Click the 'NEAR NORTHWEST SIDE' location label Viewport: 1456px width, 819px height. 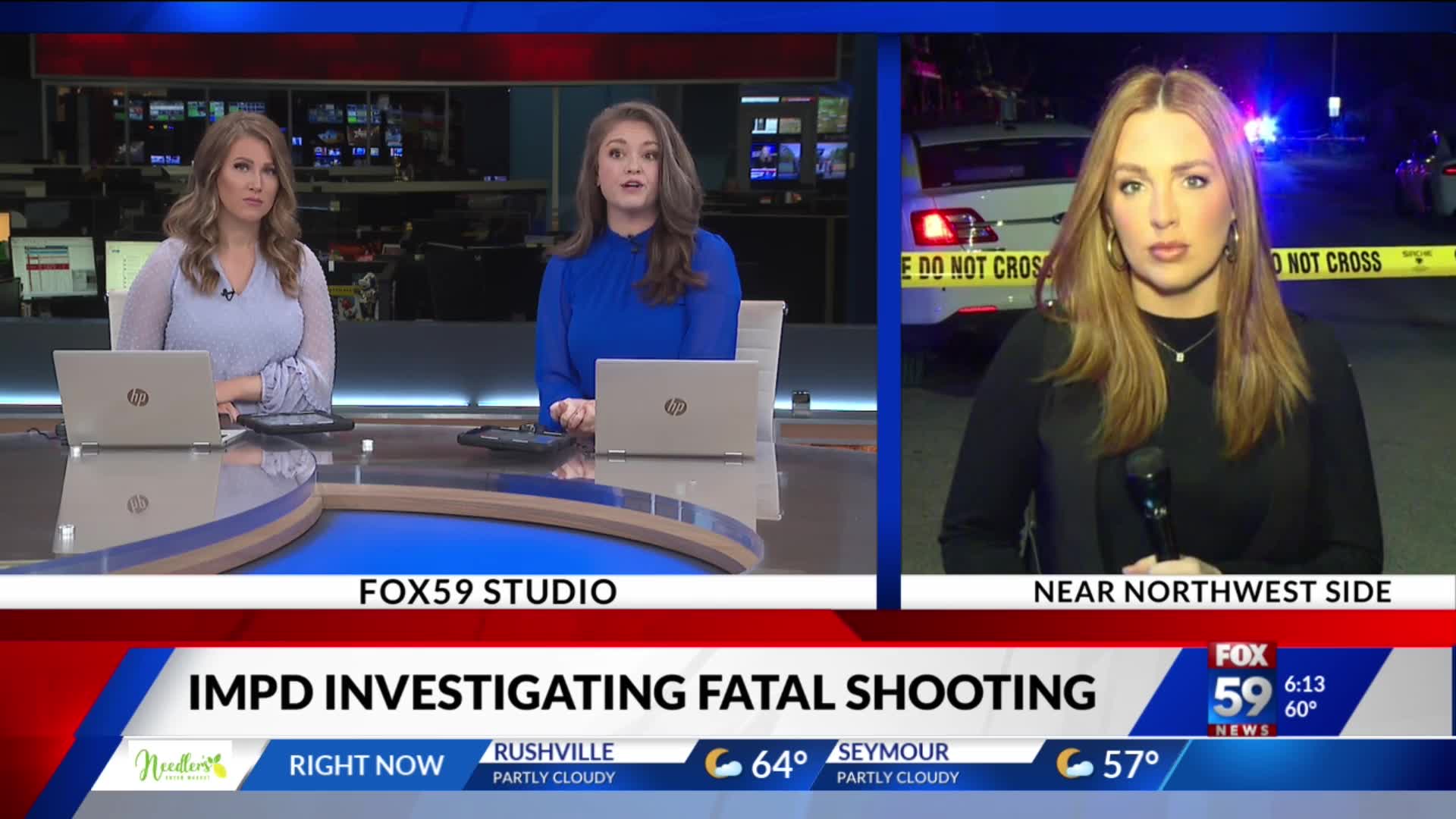(x=1213, y=592)
